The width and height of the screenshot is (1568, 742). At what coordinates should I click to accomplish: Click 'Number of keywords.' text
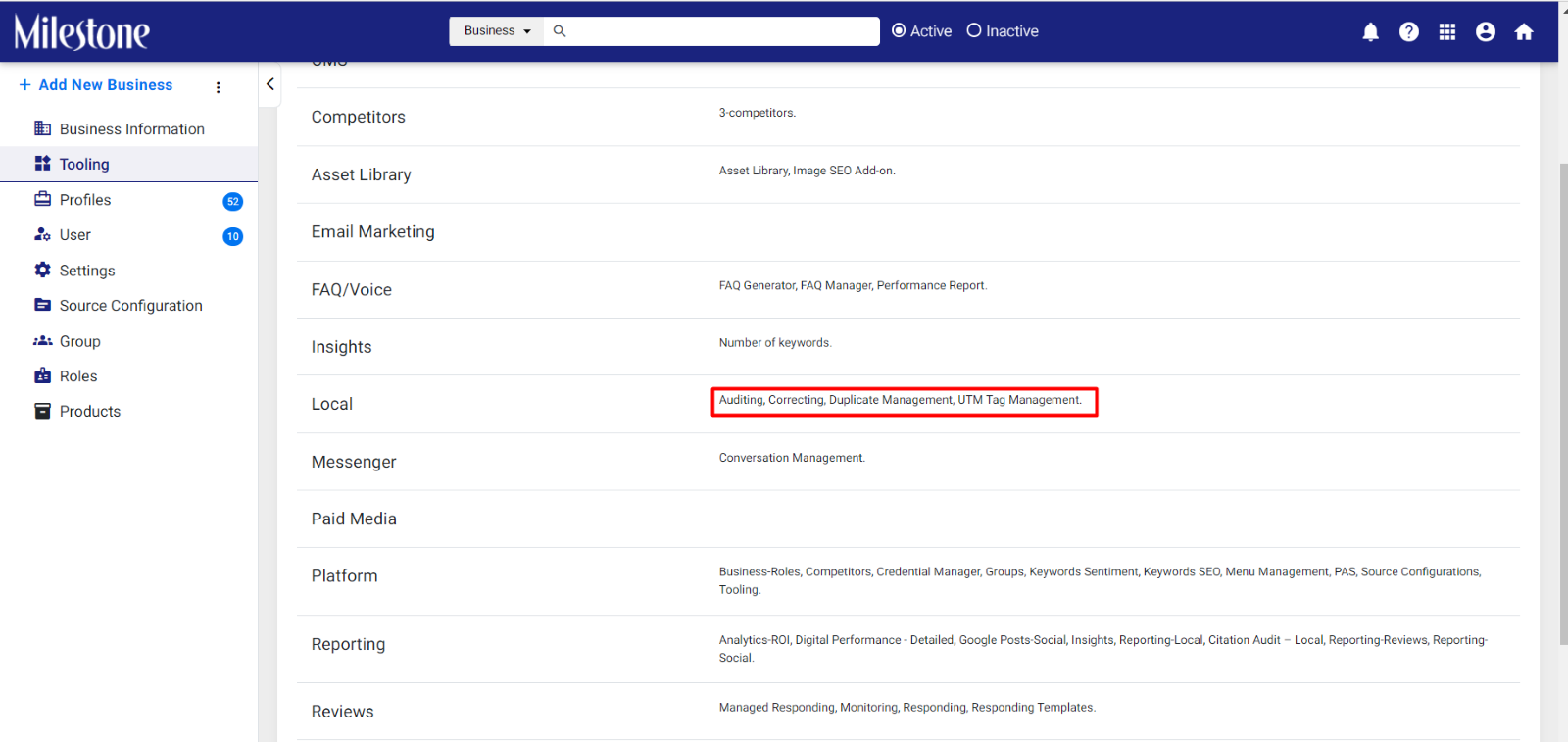(x=775, y=343)
